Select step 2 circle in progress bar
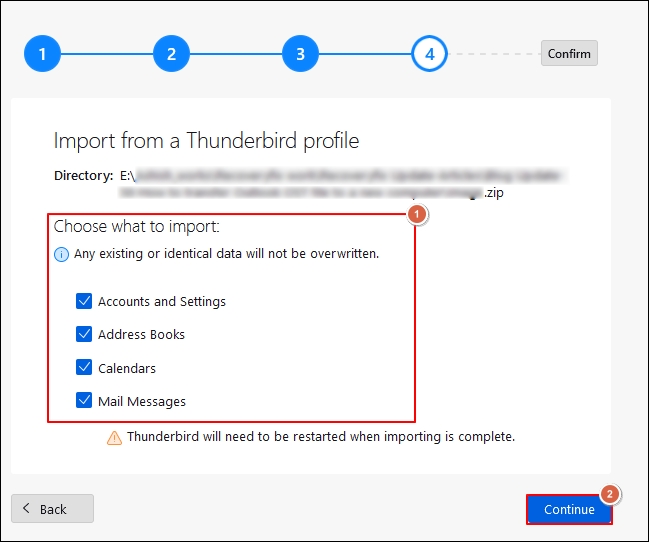 click(171, 53)
